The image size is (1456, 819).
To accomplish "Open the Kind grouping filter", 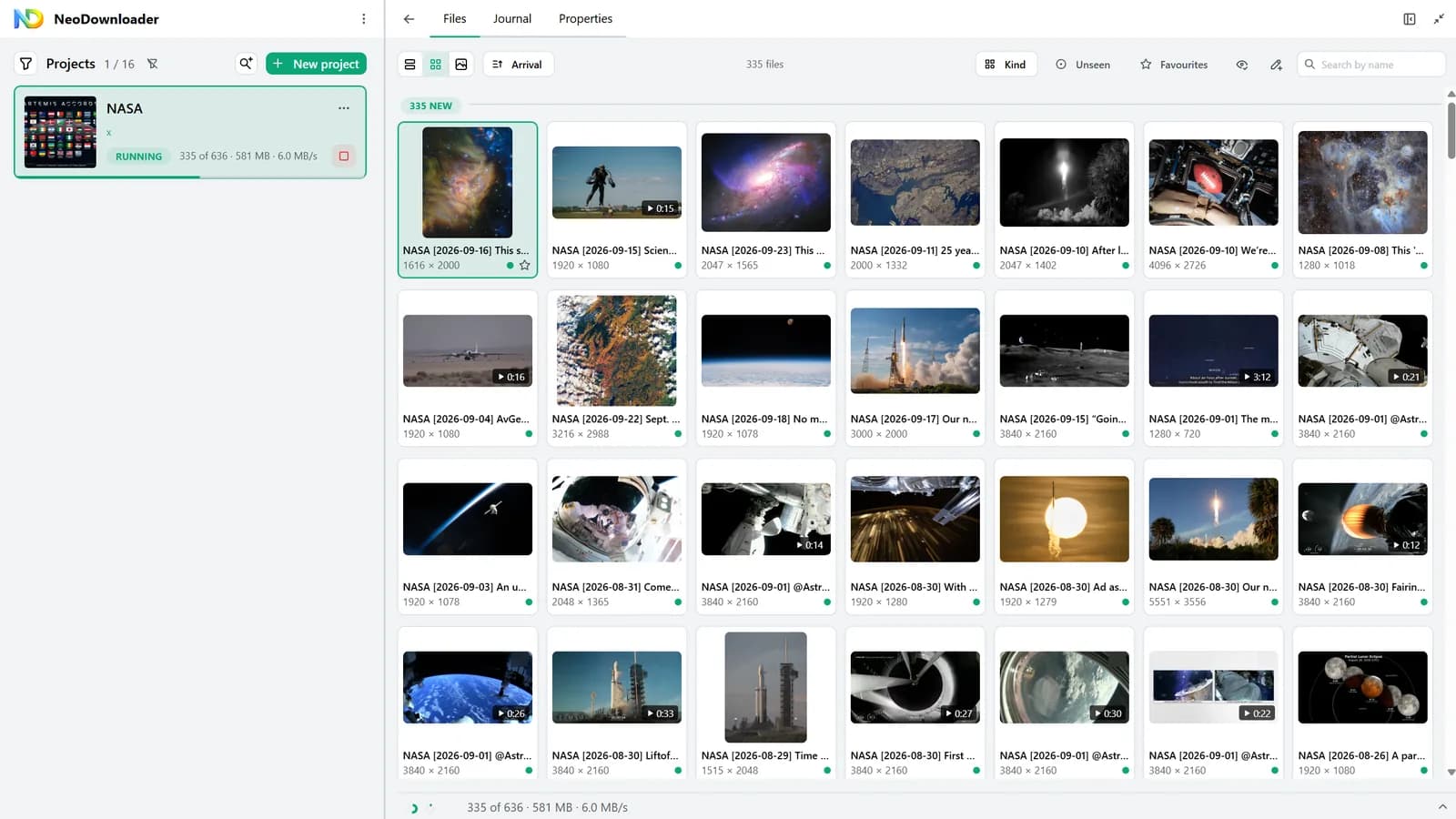I will point(1006,65).
